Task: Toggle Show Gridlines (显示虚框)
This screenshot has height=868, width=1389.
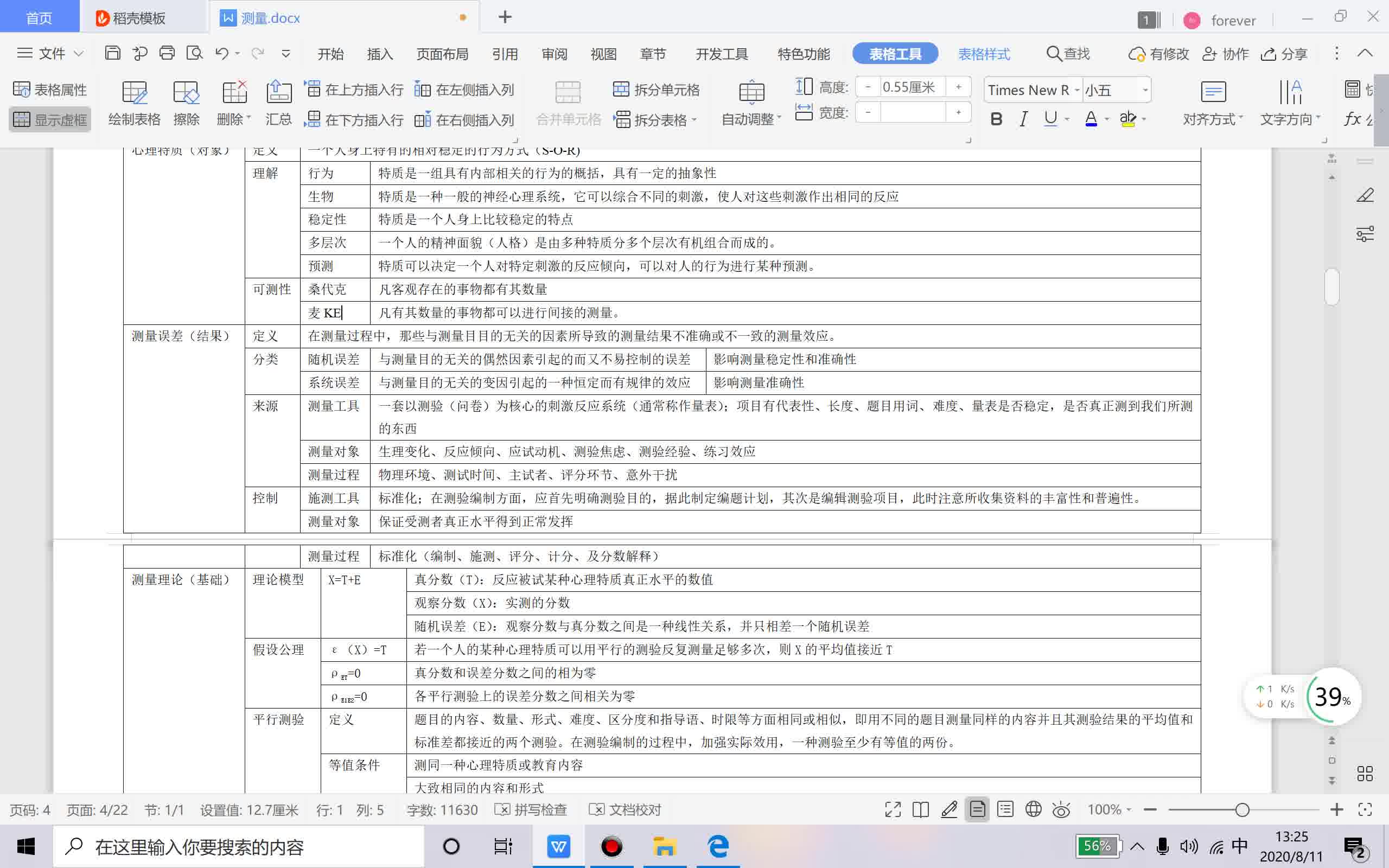Action: (50, 119)
